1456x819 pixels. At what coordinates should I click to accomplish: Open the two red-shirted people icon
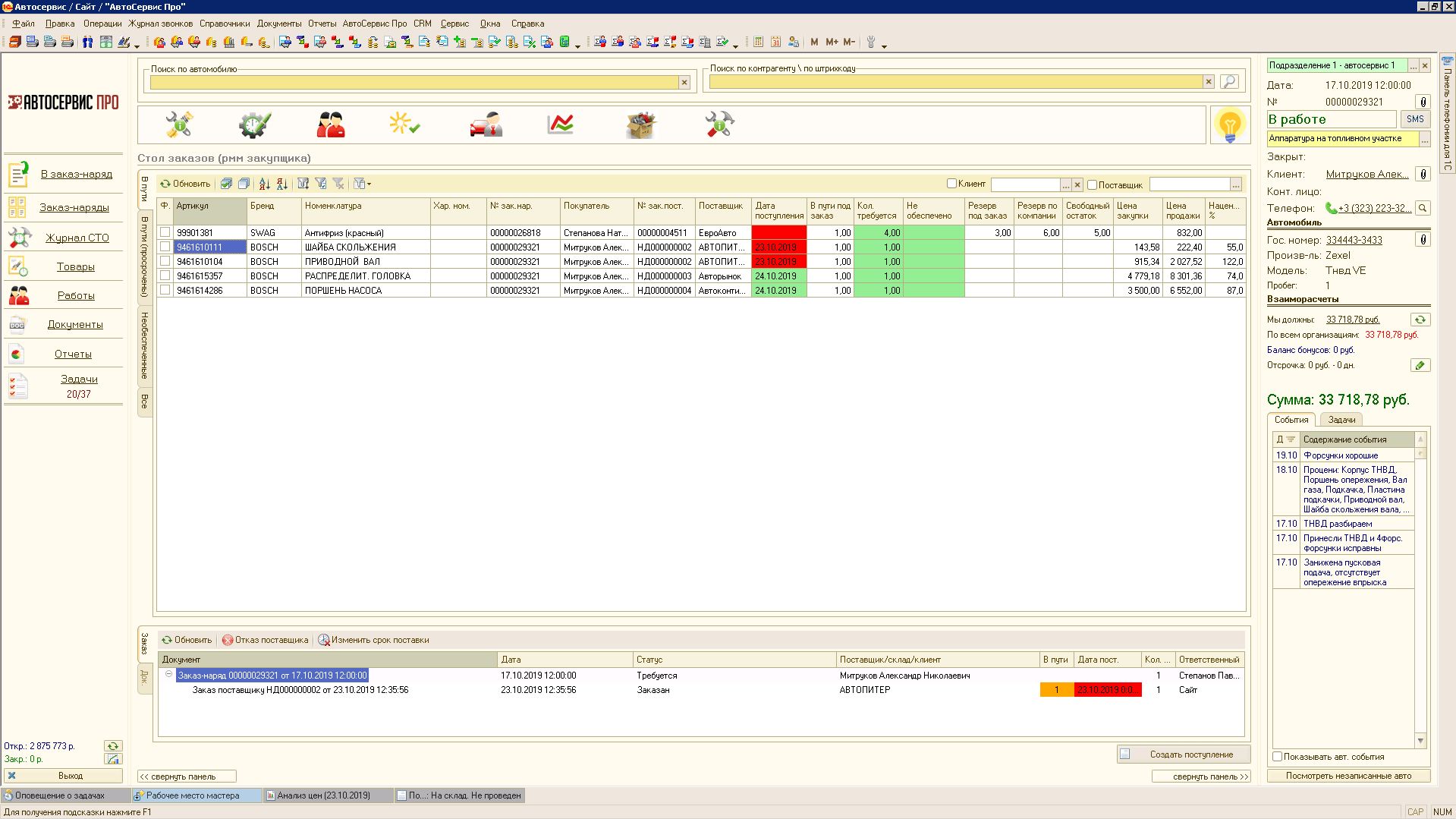(x=331, y=124)
